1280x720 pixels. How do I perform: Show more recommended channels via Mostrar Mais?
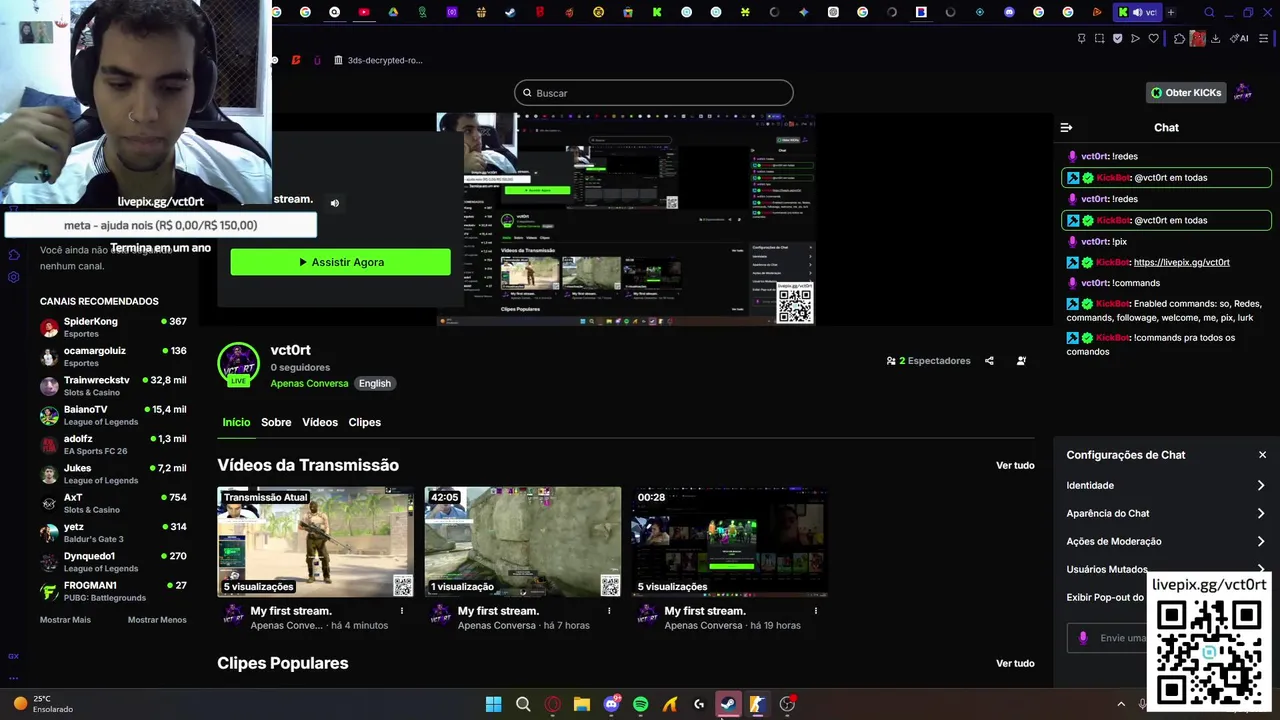click(x=65, y=620)
